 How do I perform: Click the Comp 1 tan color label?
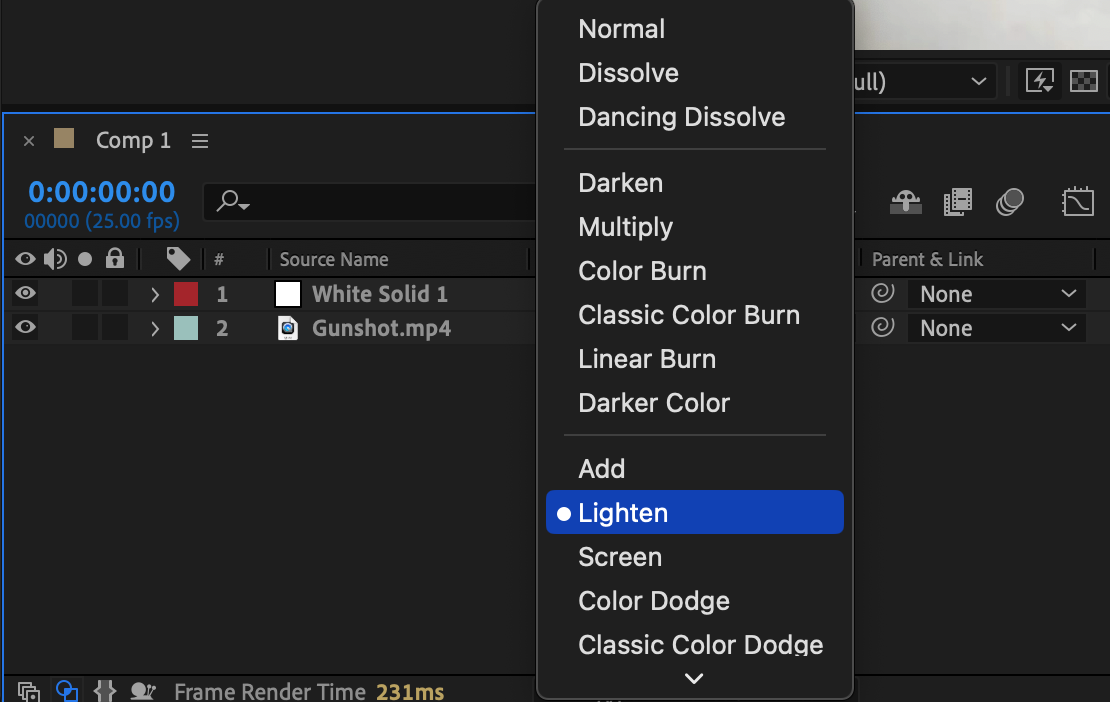[x=64, y=138]
